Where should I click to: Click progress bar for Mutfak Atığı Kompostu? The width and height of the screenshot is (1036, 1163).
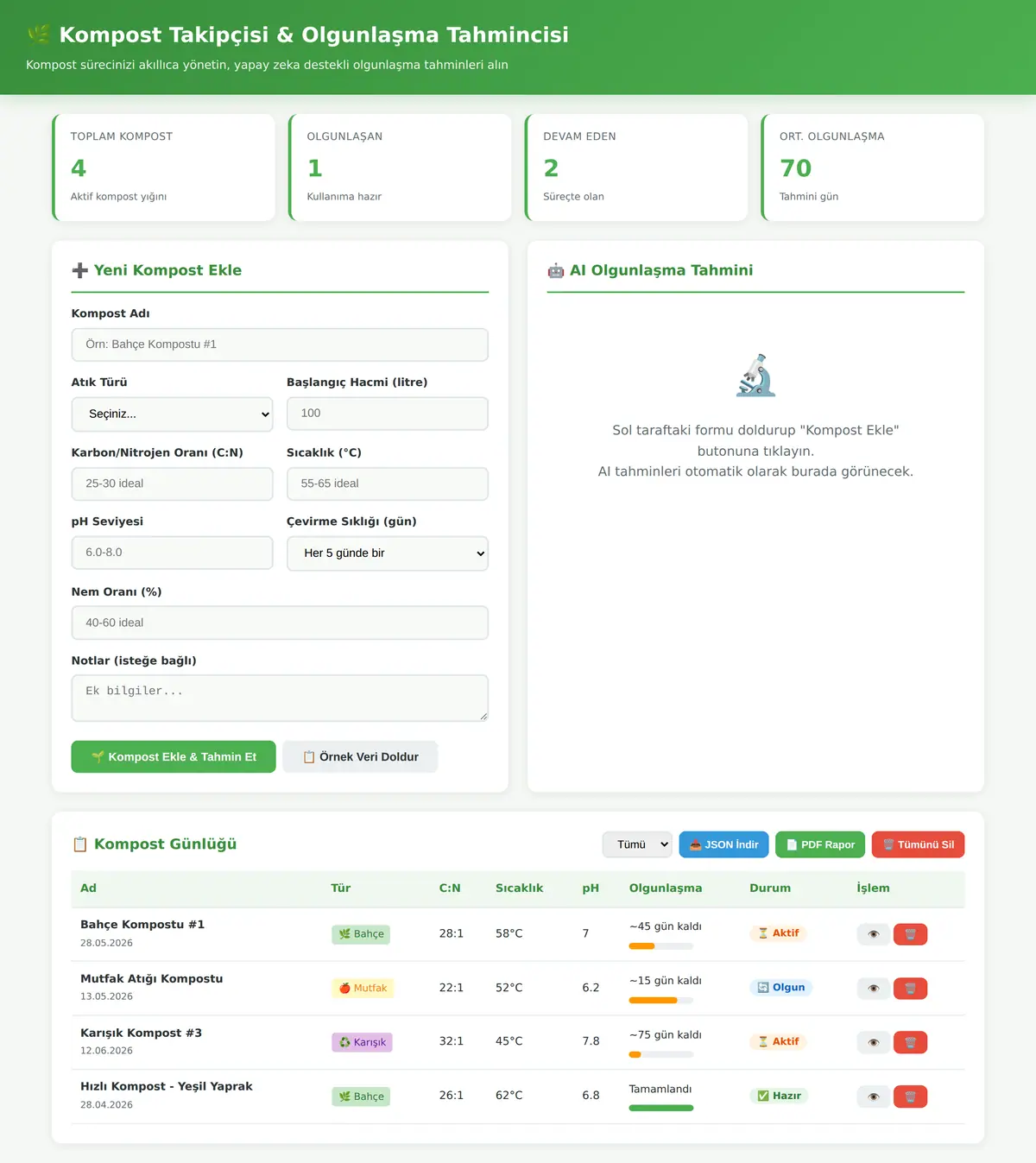[x=661, y=1001]
